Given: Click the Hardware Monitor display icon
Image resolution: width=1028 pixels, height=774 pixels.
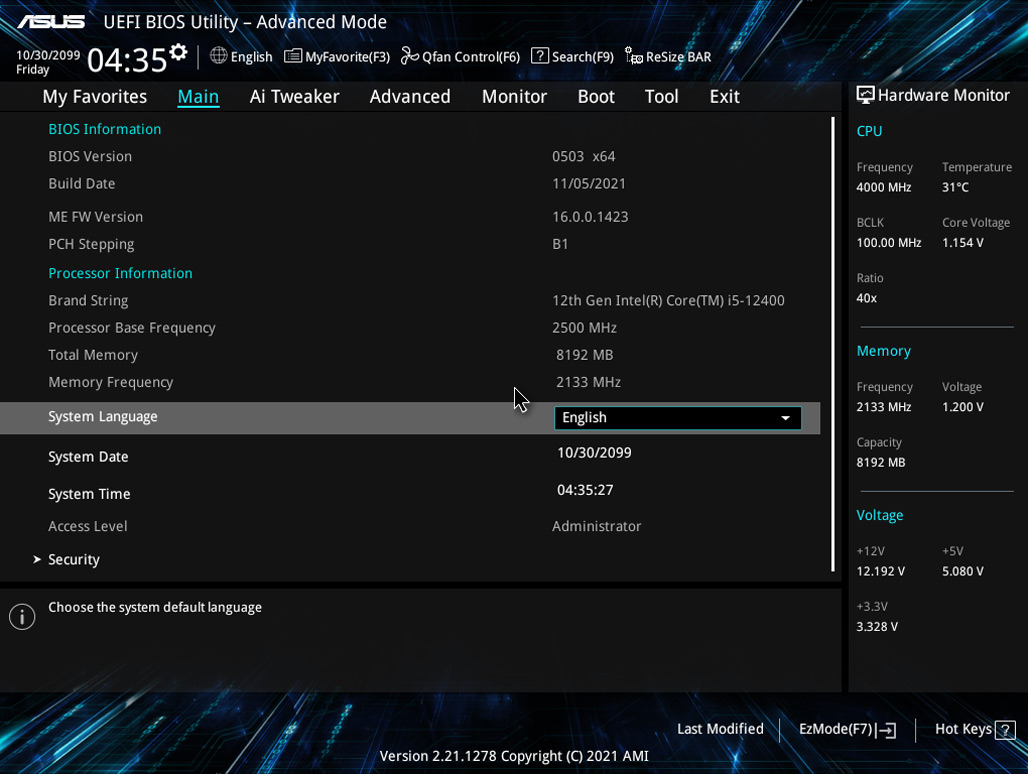Looking at the screenshot, I should tap(865, 96).
